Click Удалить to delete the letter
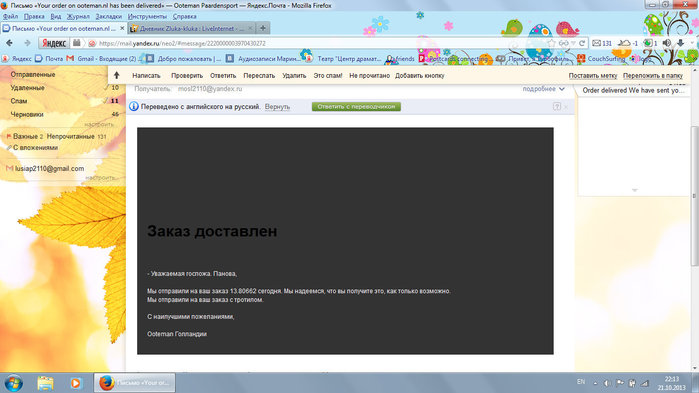Viewport: 699px width, 393px height. (x=294, y=76)
